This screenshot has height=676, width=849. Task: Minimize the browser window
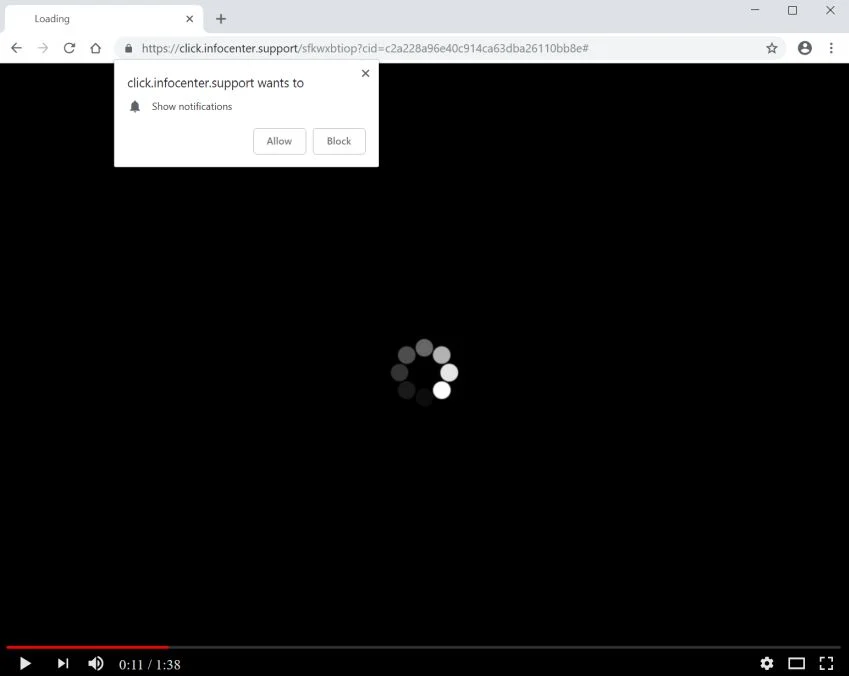(755, 10)
